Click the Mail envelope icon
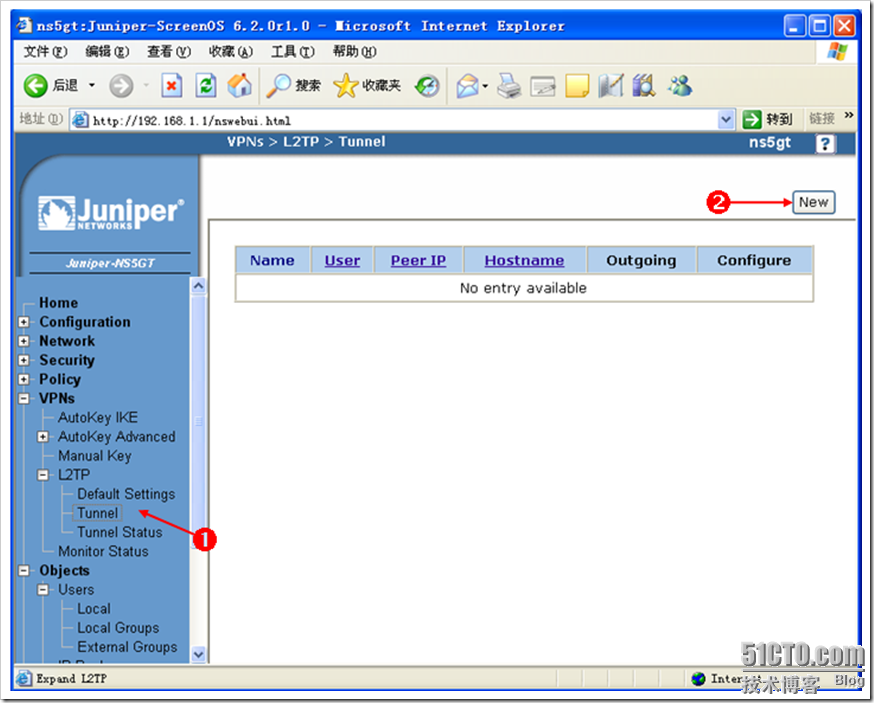The image size is (874, 703). [x=467, y=86]
